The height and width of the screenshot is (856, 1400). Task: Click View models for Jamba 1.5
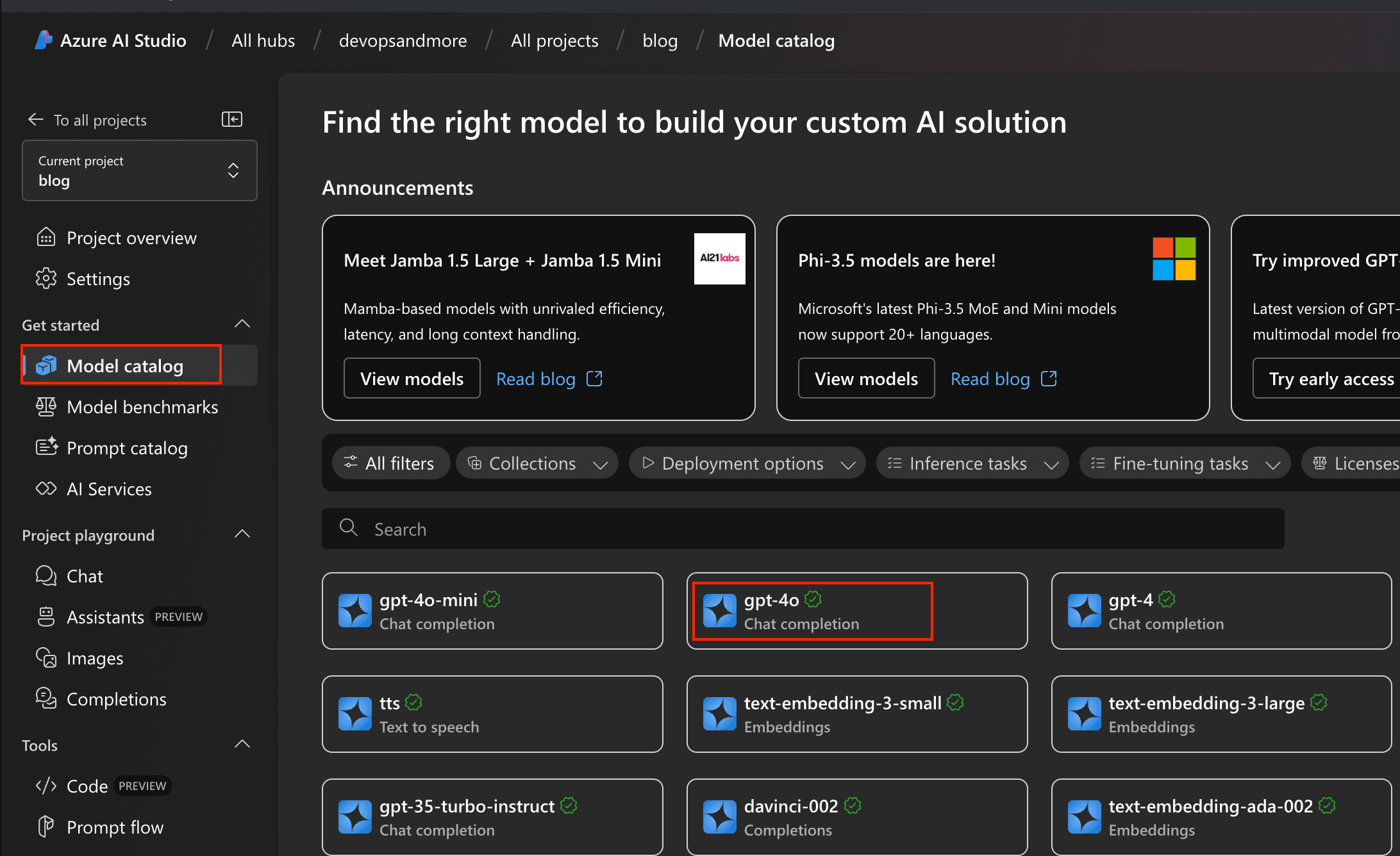(412, 379)
